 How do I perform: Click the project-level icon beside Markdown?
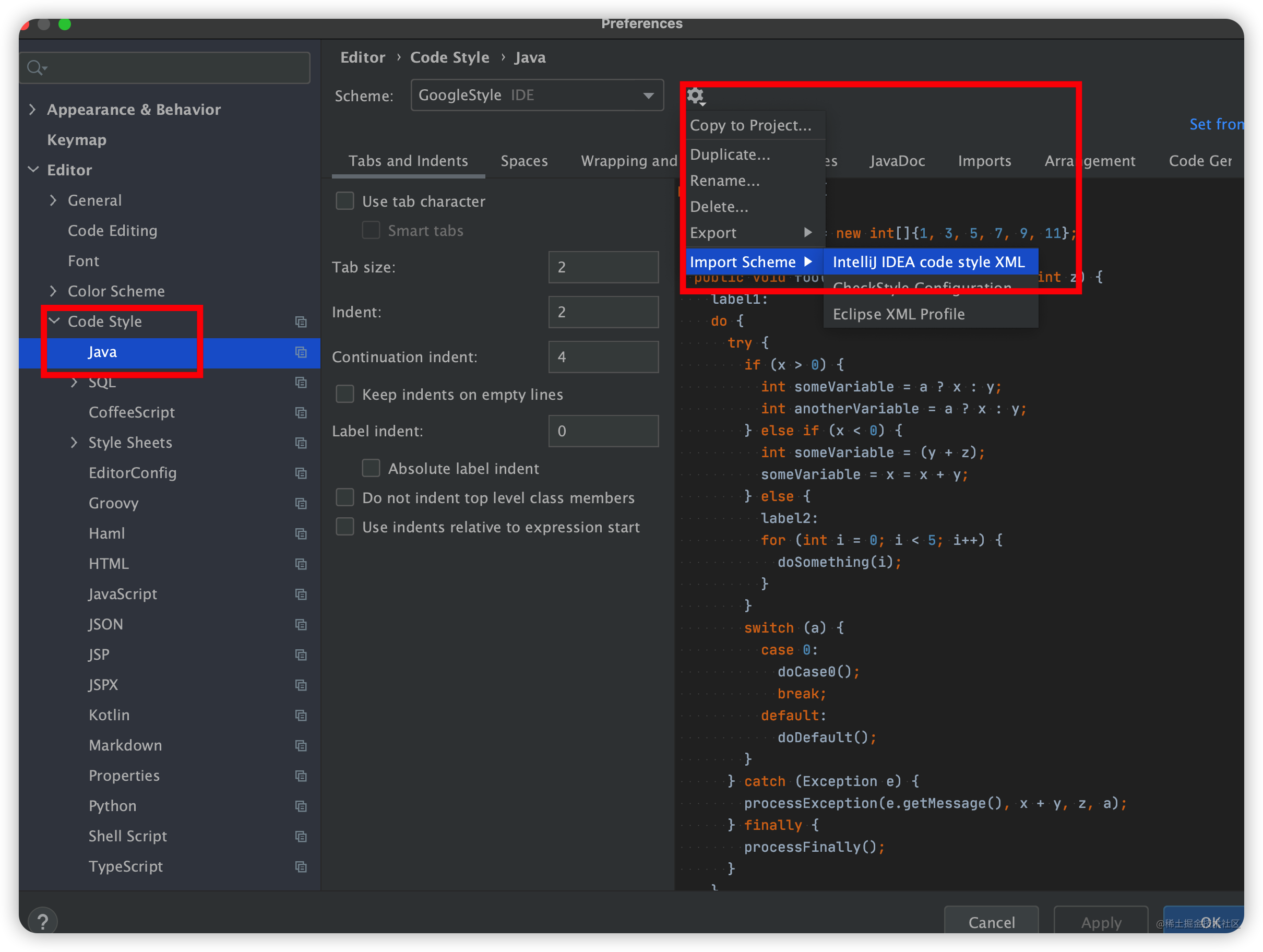[301, 746]
